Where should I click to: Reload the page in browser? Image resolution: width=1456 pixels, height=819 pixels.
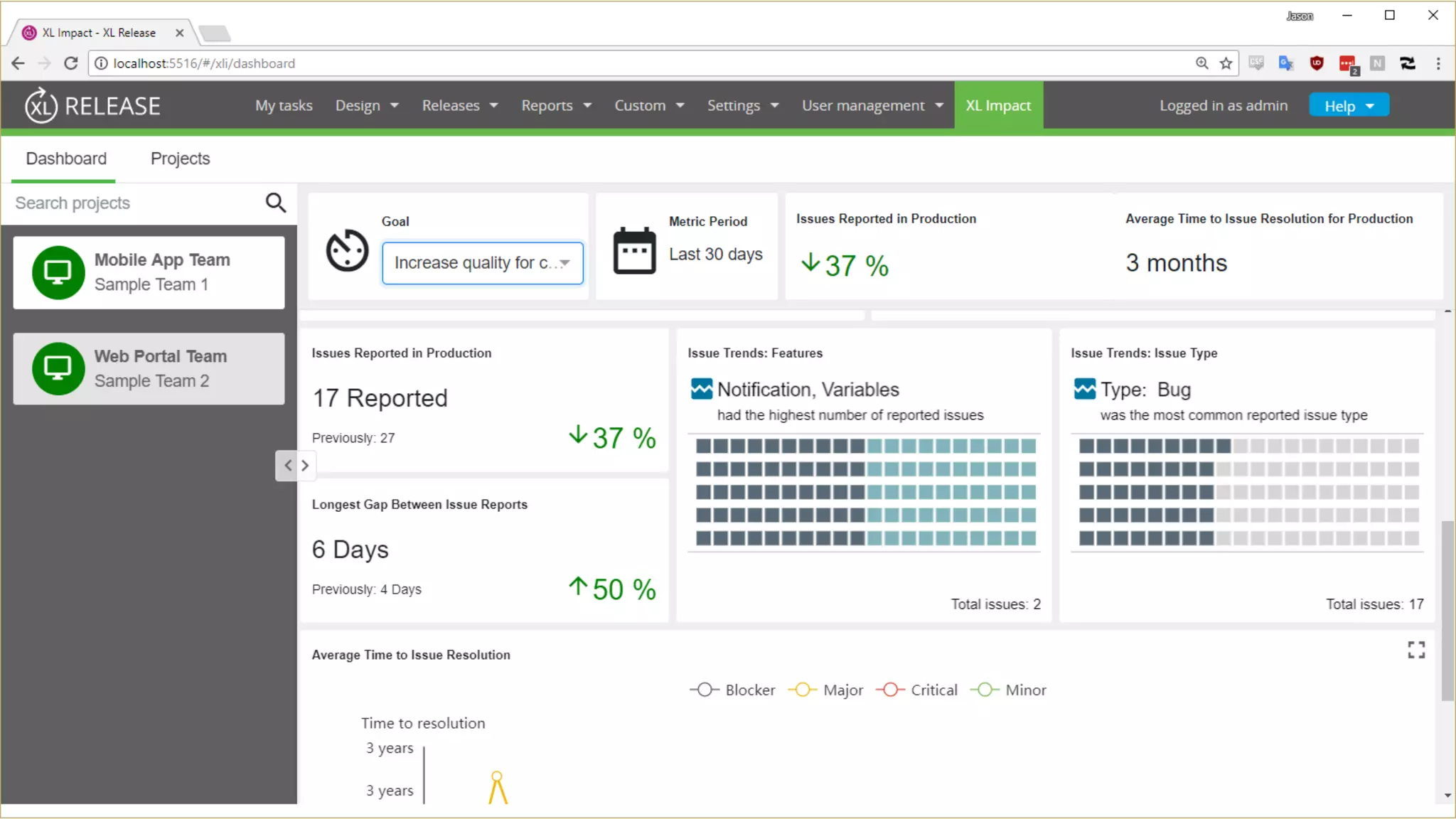(x=70, y=63)
